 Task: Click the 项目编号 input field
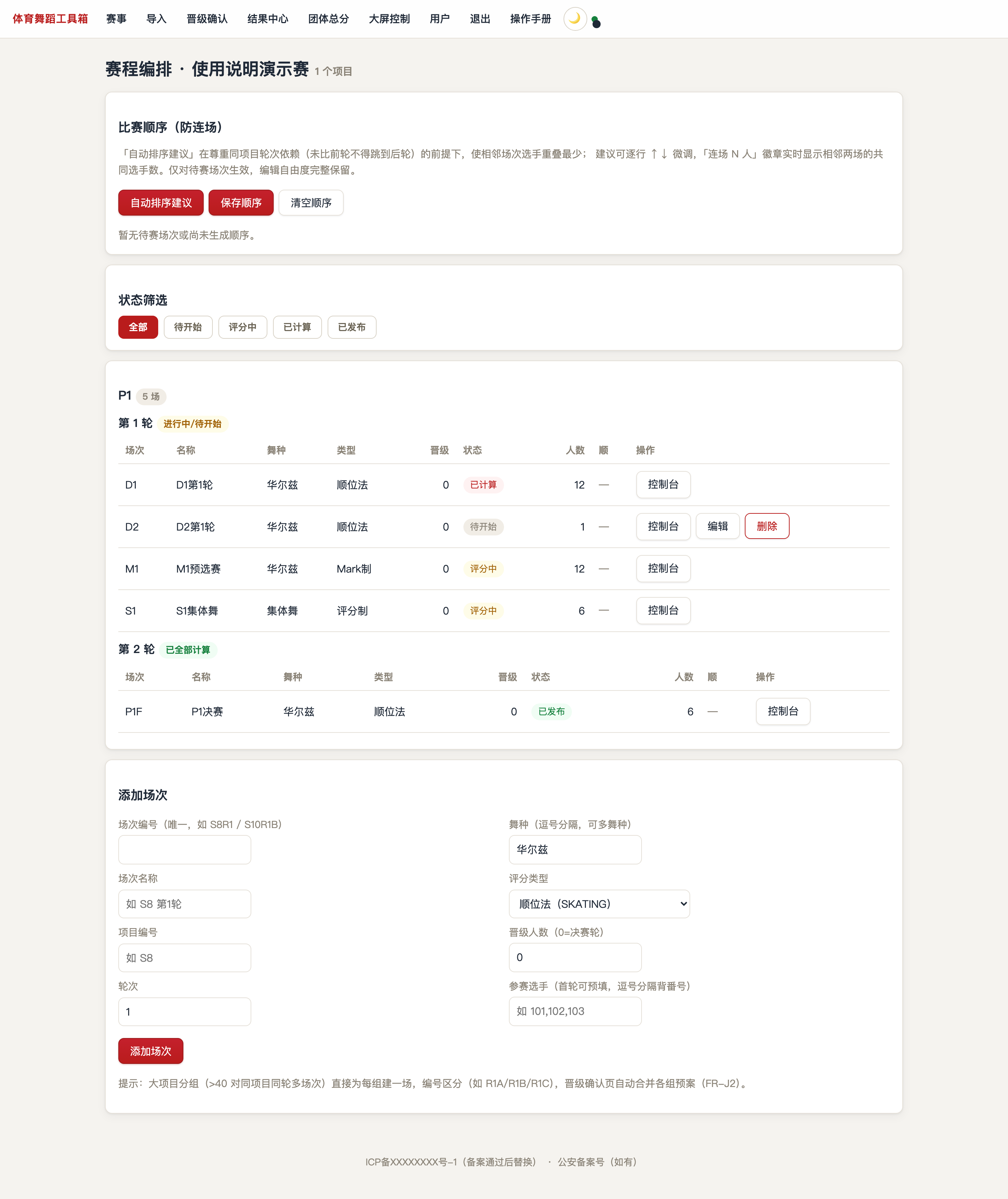(184, 958)
